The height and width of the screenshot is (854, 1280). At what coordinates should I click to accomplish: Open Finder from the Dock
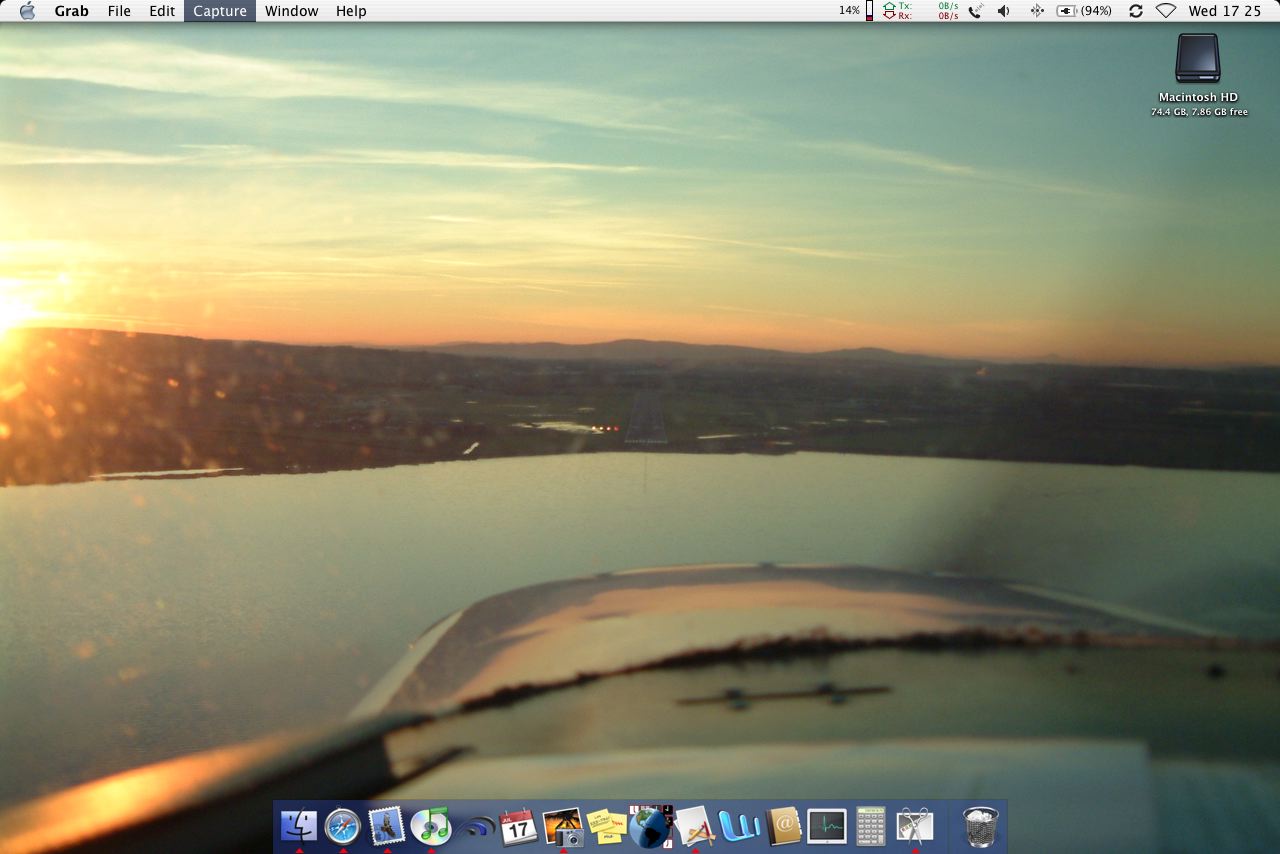(x=299, y=826)
